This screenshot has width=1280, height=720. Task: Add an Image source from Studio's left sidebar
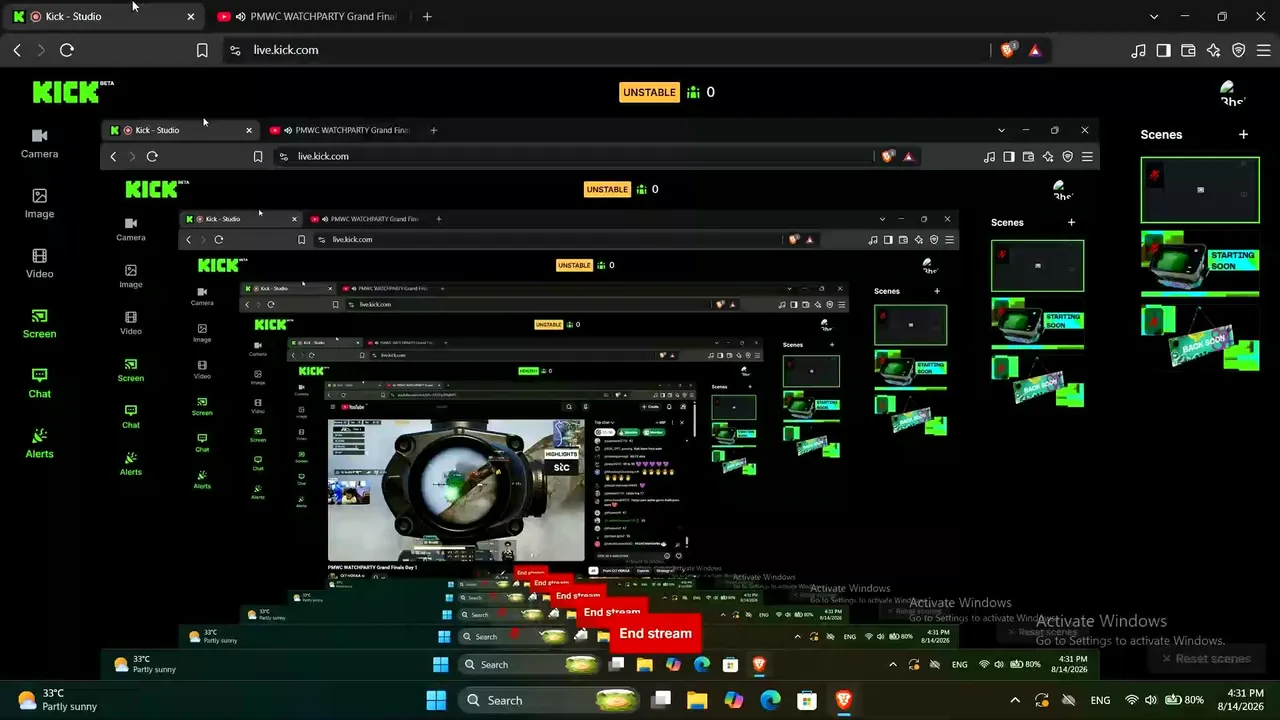point(39,204)
